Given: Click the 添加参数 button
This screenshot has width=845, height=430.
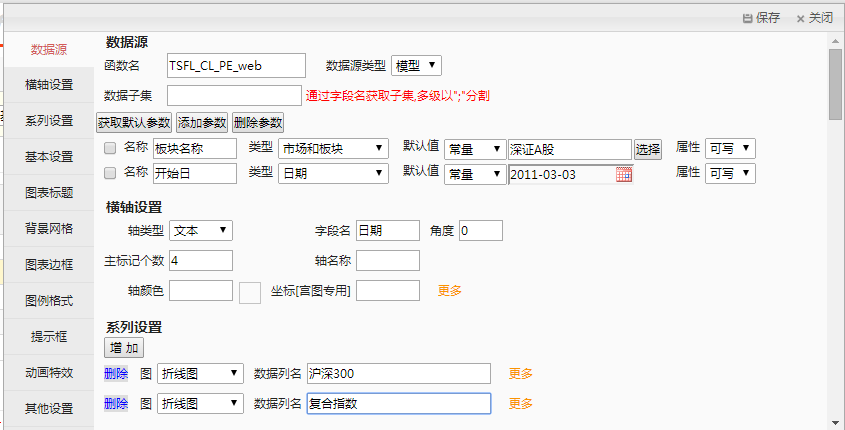Looking at the screenshot, I should tap(202, 123).
